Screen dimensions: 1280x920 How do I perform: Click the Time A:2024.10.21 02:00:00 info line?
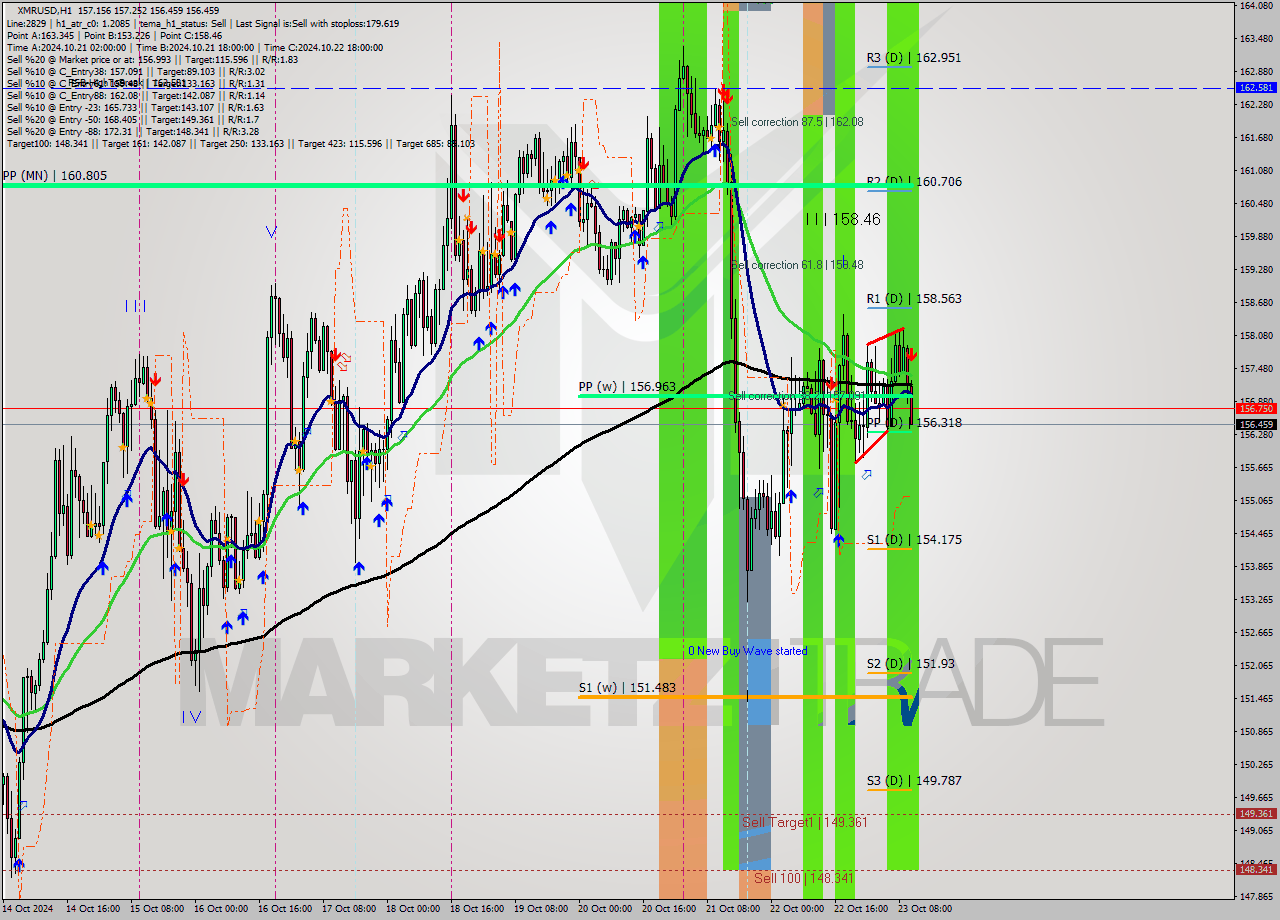[x=194, y=47]
